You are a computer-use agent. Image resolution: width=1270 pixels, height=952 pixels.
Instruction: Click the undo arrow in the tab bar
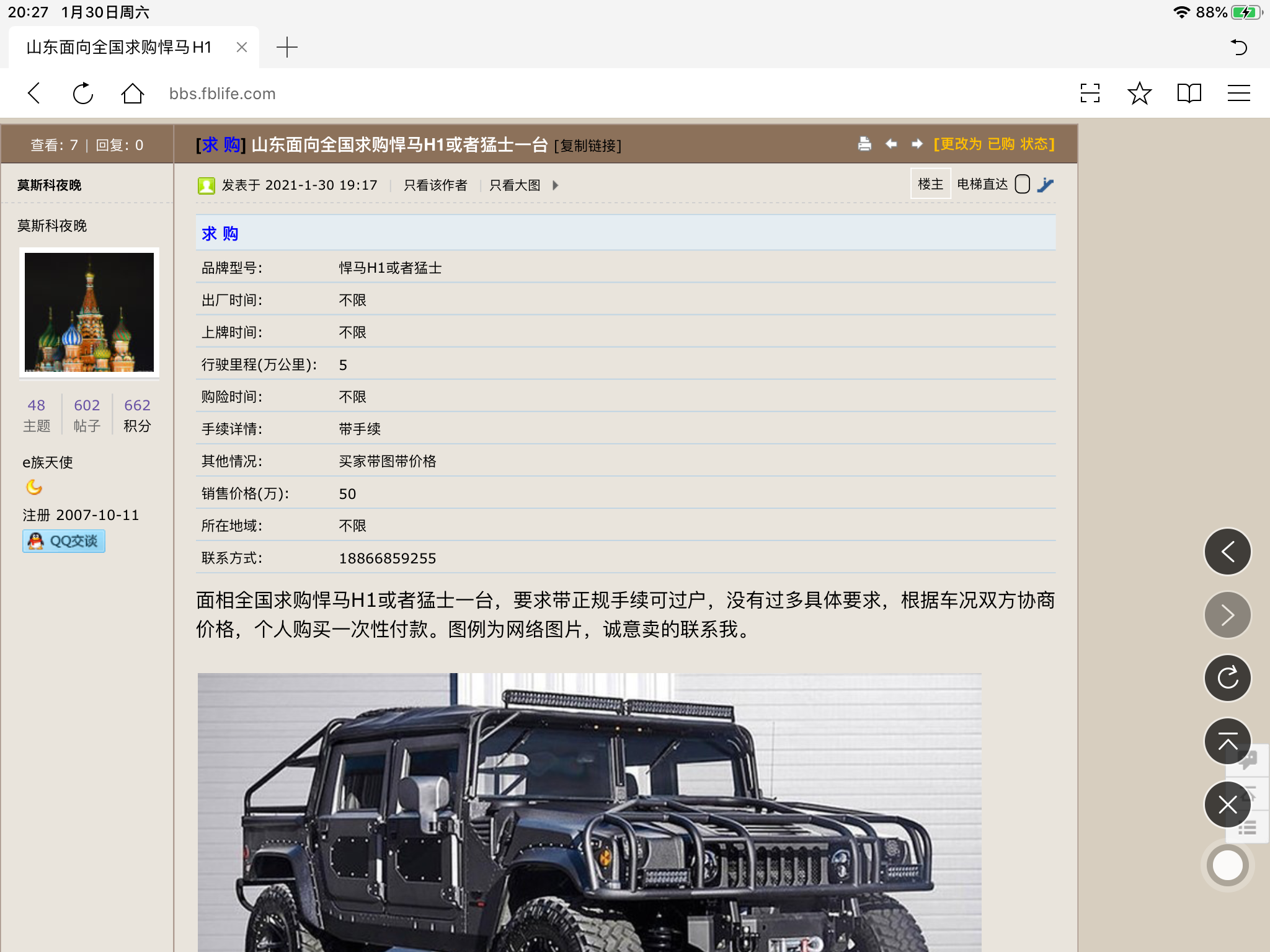point(1238,47)
